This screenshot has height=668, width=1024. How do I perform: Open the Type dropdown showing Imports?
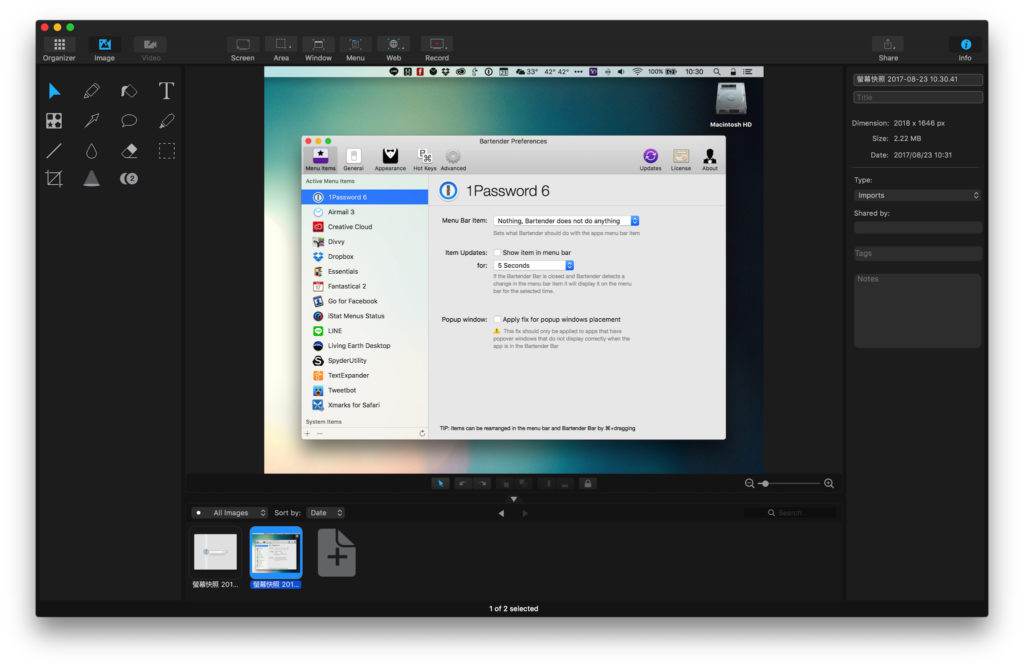pyautogui.click(x=917, y=196)
